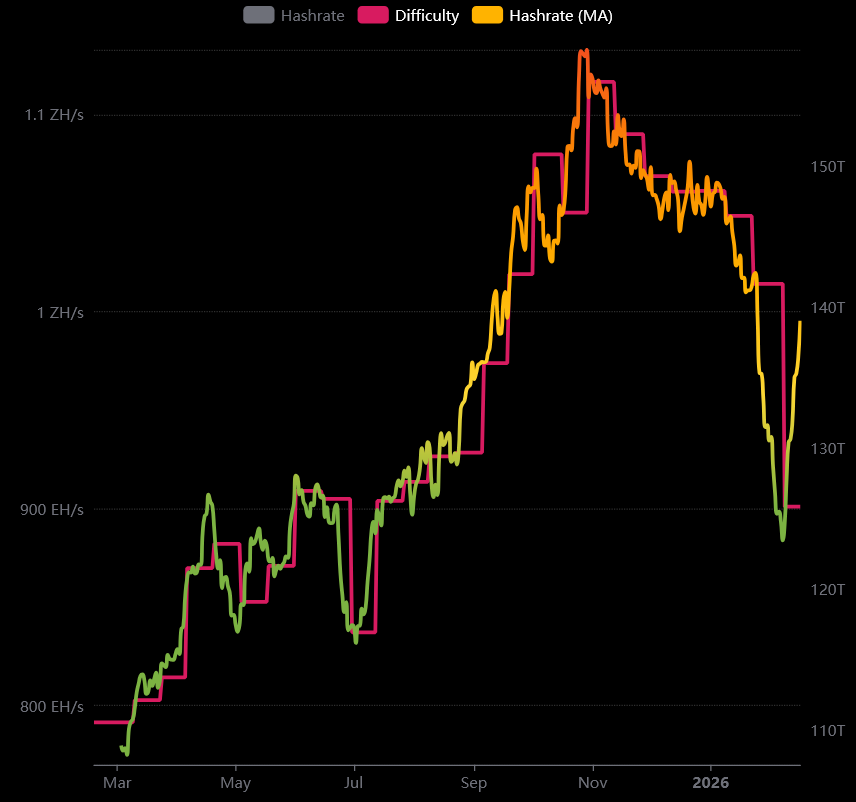Toggle the Hashrate (MA) legend label
This screenshot has height=802, width=856.
pos(560,15)
